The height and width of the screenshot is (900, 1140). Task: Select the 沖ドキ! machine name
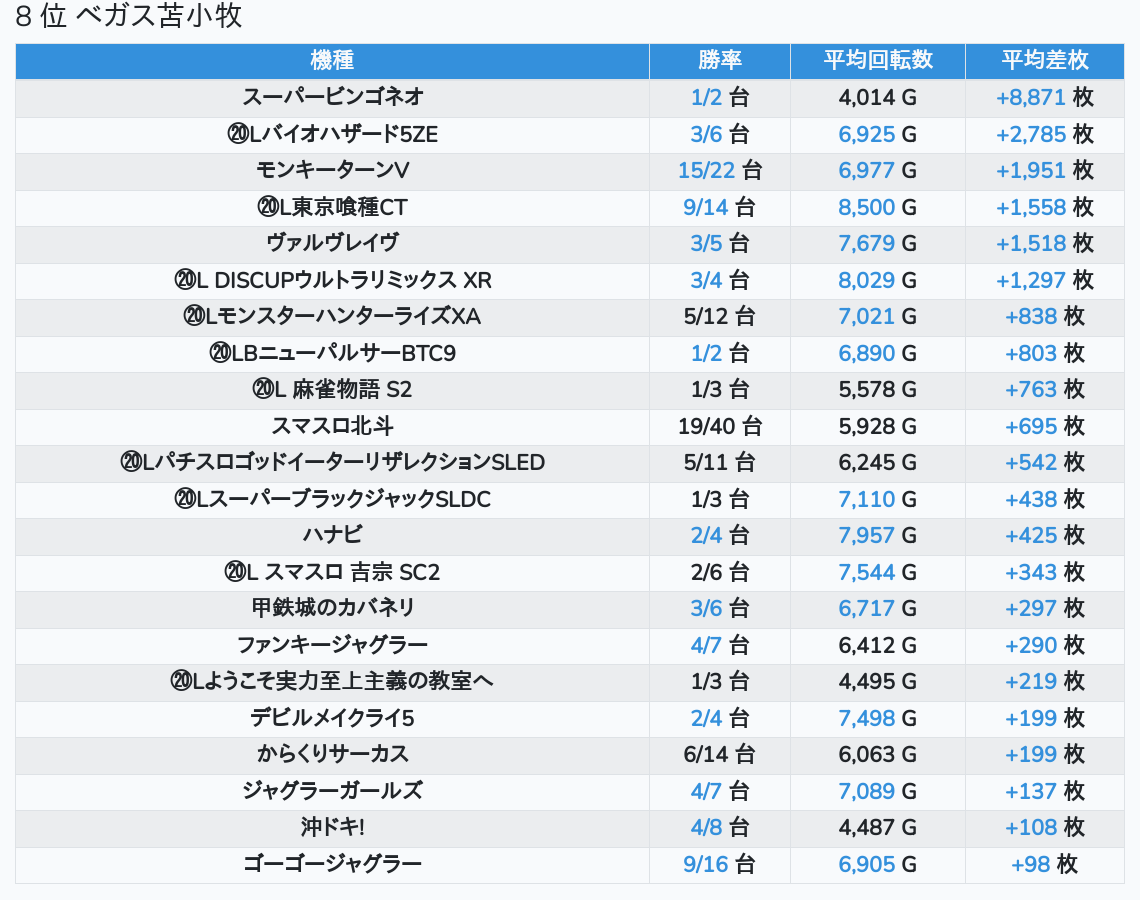[x=332, y=827]
